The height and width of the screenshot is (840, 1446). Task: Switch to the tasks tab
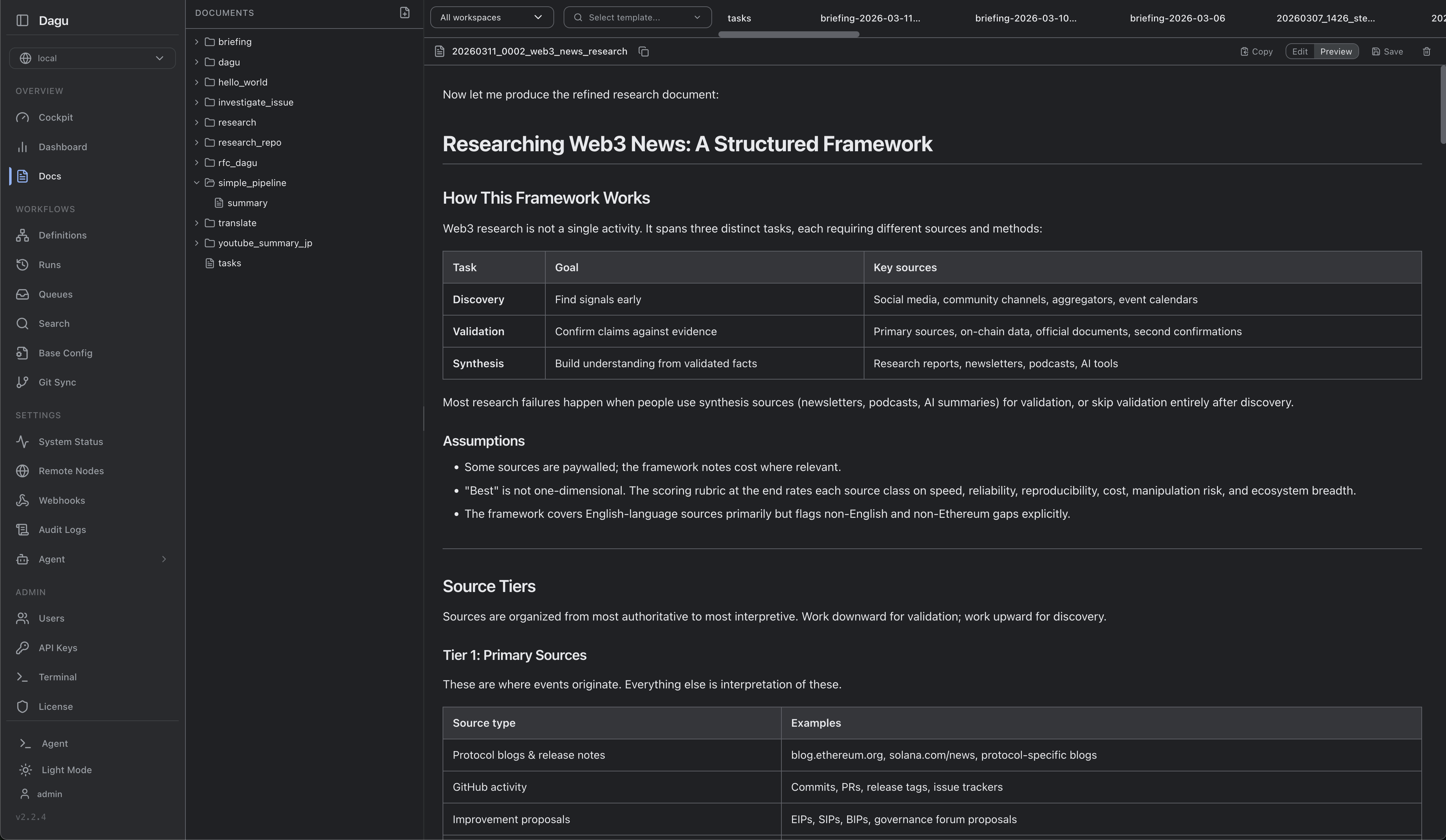(738, 18)
